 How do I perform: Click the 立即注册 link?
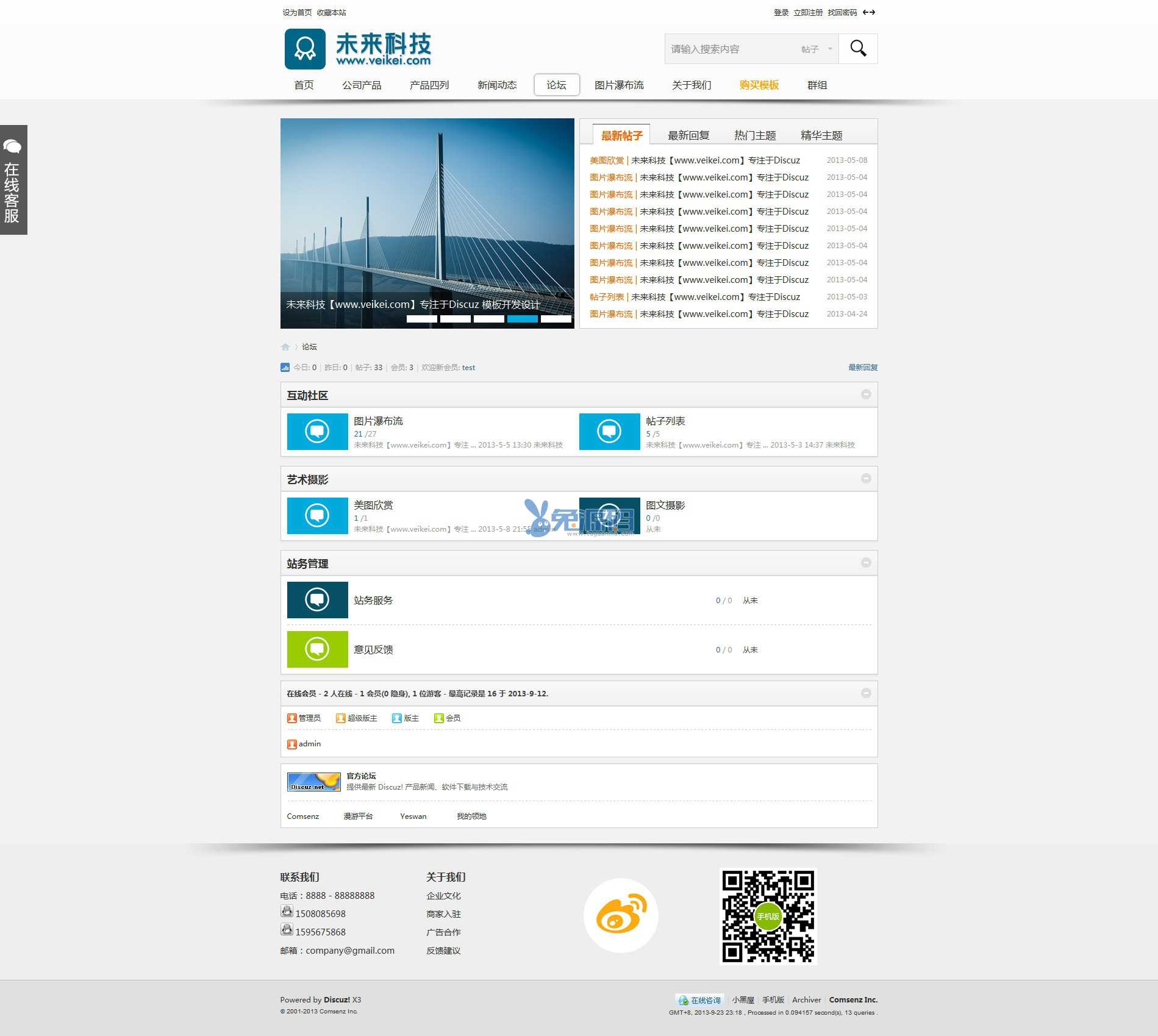807,12
